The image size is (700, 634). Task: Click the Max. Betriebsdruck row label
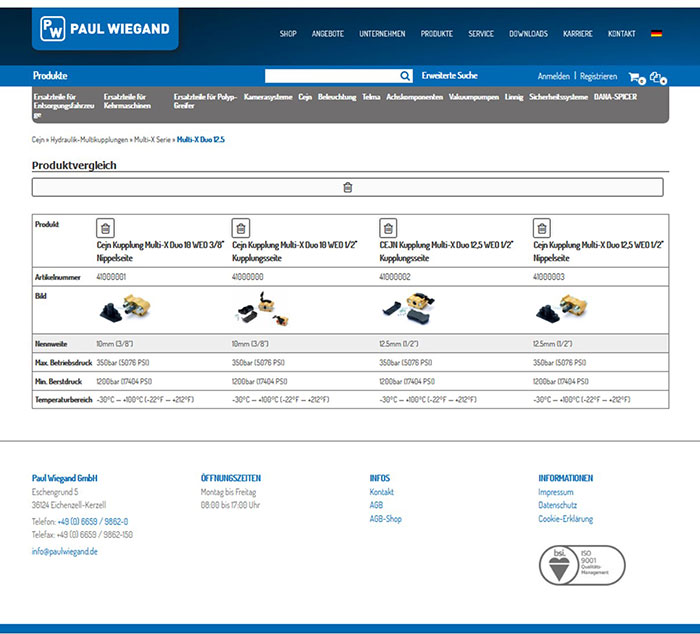[63, 363]
